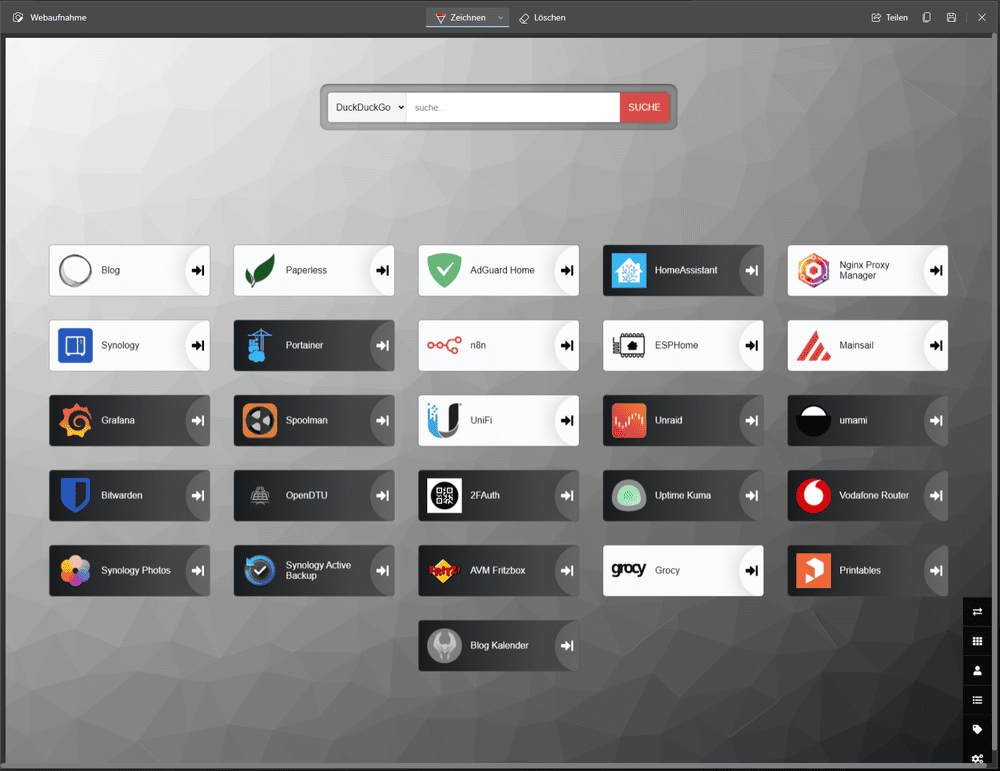Click the 2FAuth QR code icon
This screenshot has width=1000, height=771.
(445, 496)
